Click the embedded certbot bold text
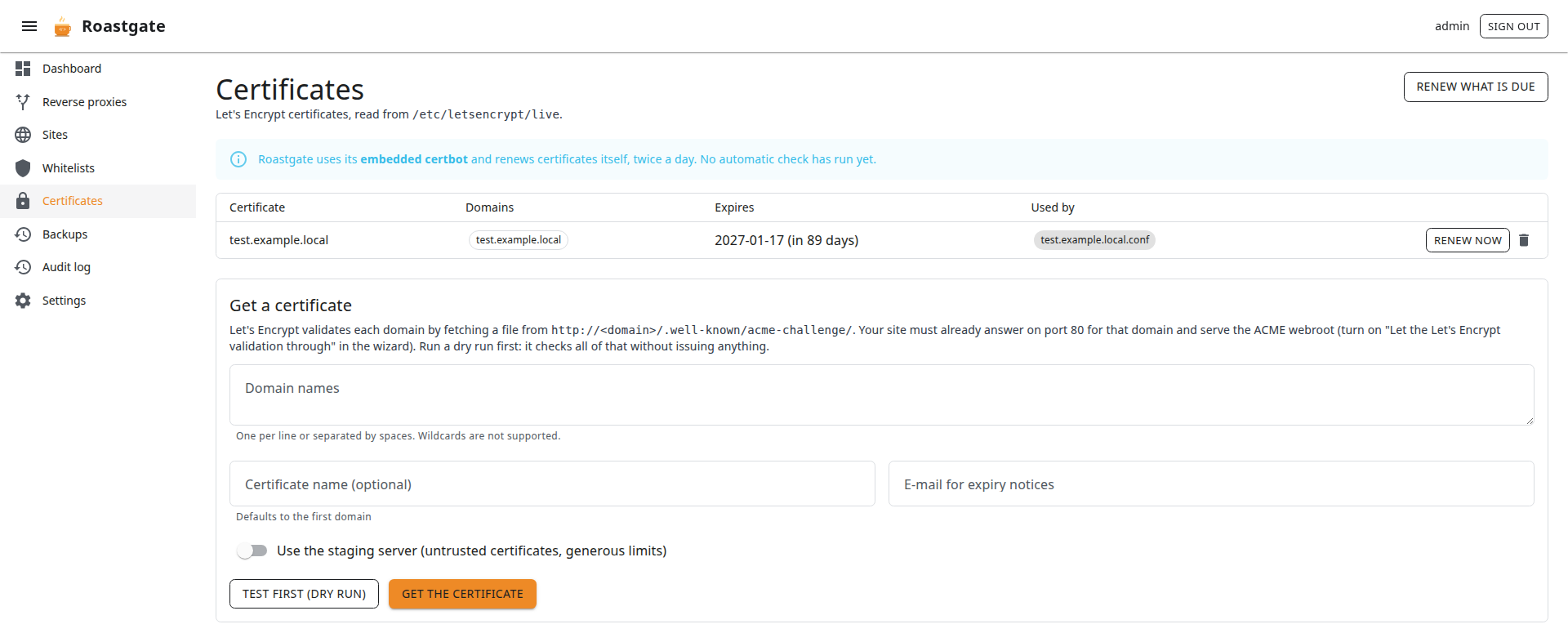1568x642 pixels. 414,159
